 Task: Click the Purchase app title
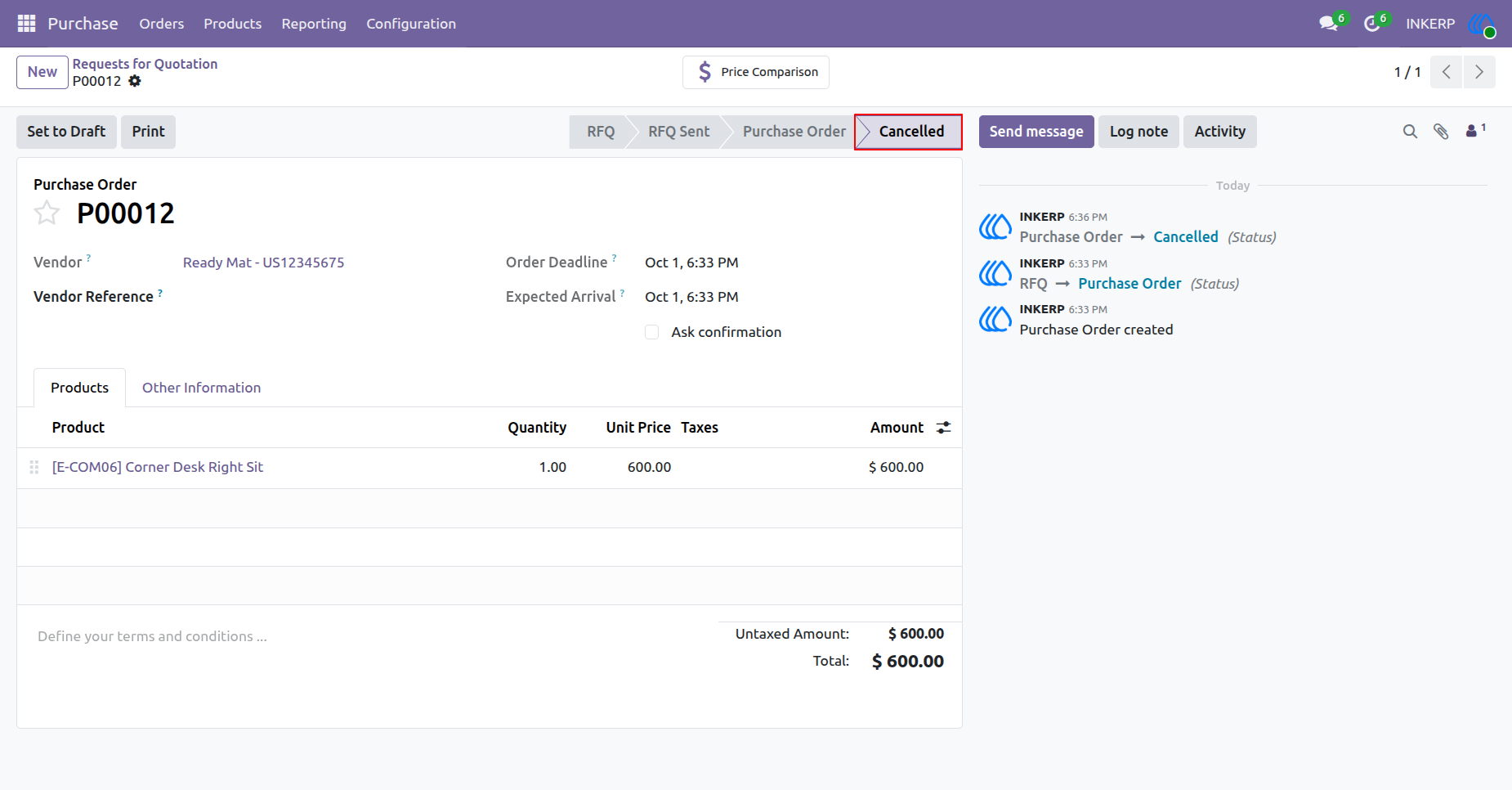83,24
